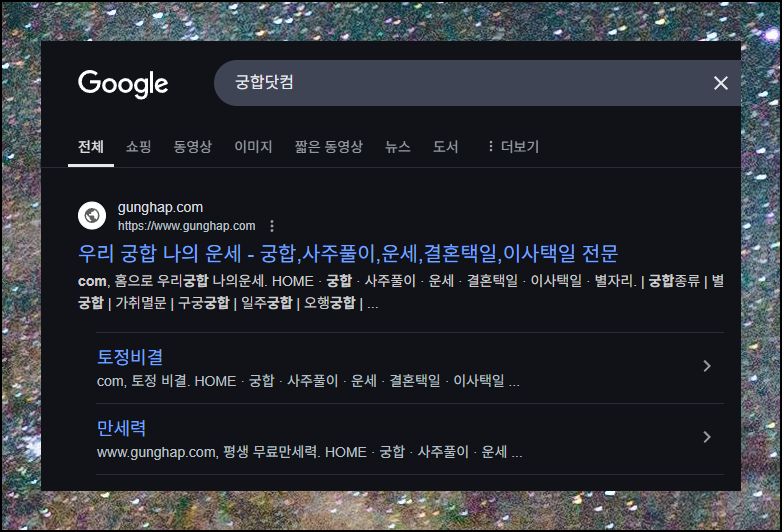Switch to the 쇼핑 tab

point(138,146)
